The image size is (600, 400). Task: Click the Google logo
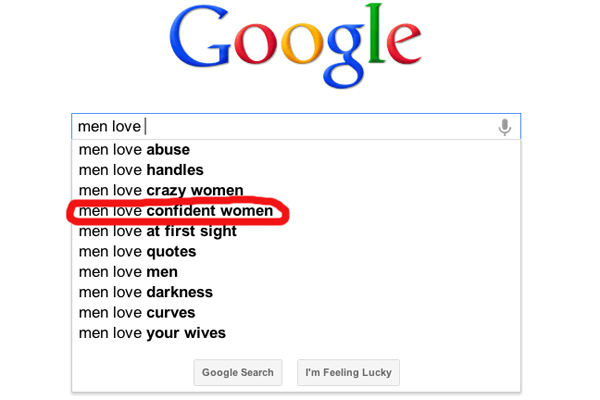(295, 45)
